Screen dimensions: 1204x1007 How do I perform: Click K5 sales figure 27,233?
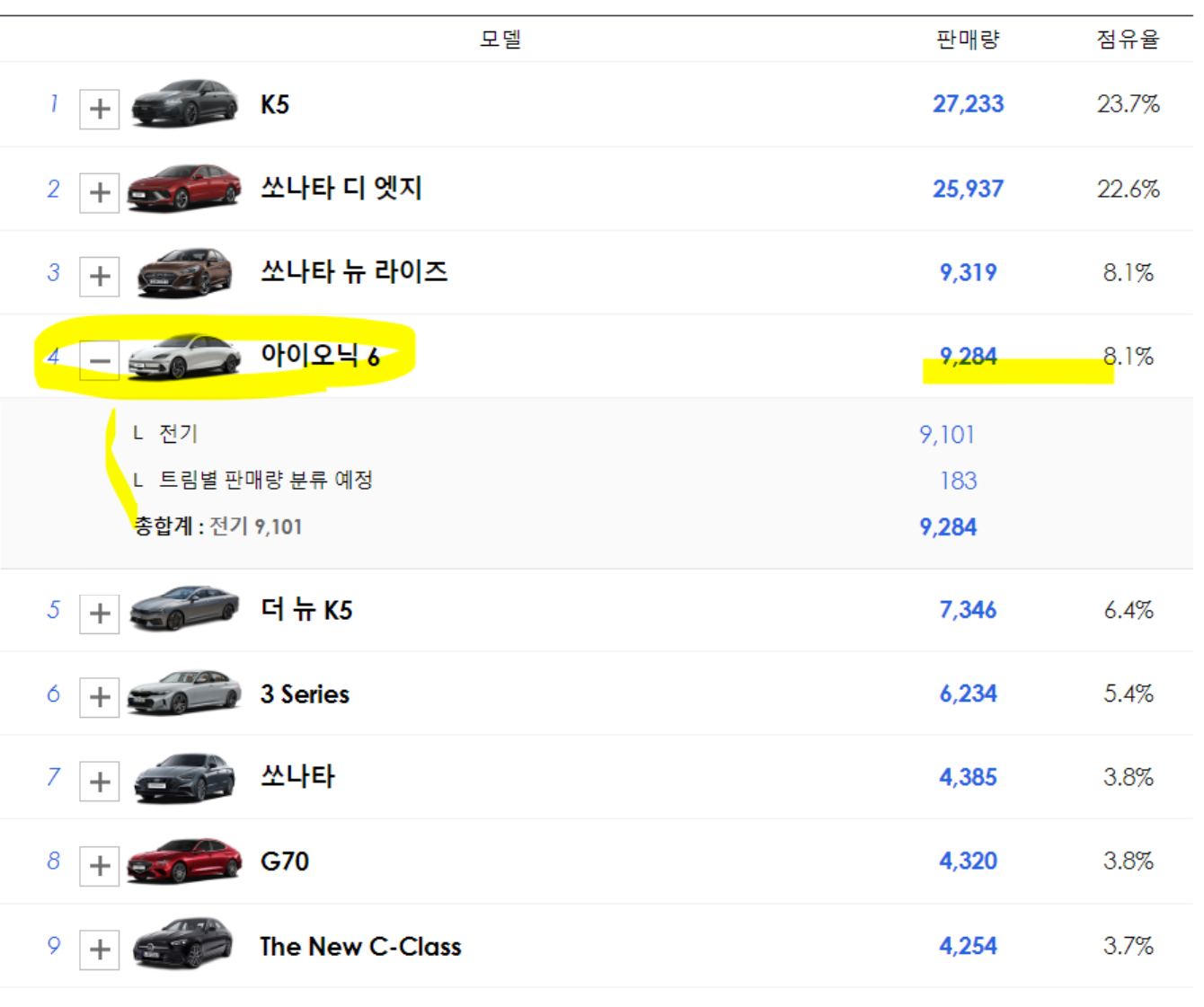pyautogui.click(x=969, y=104)
